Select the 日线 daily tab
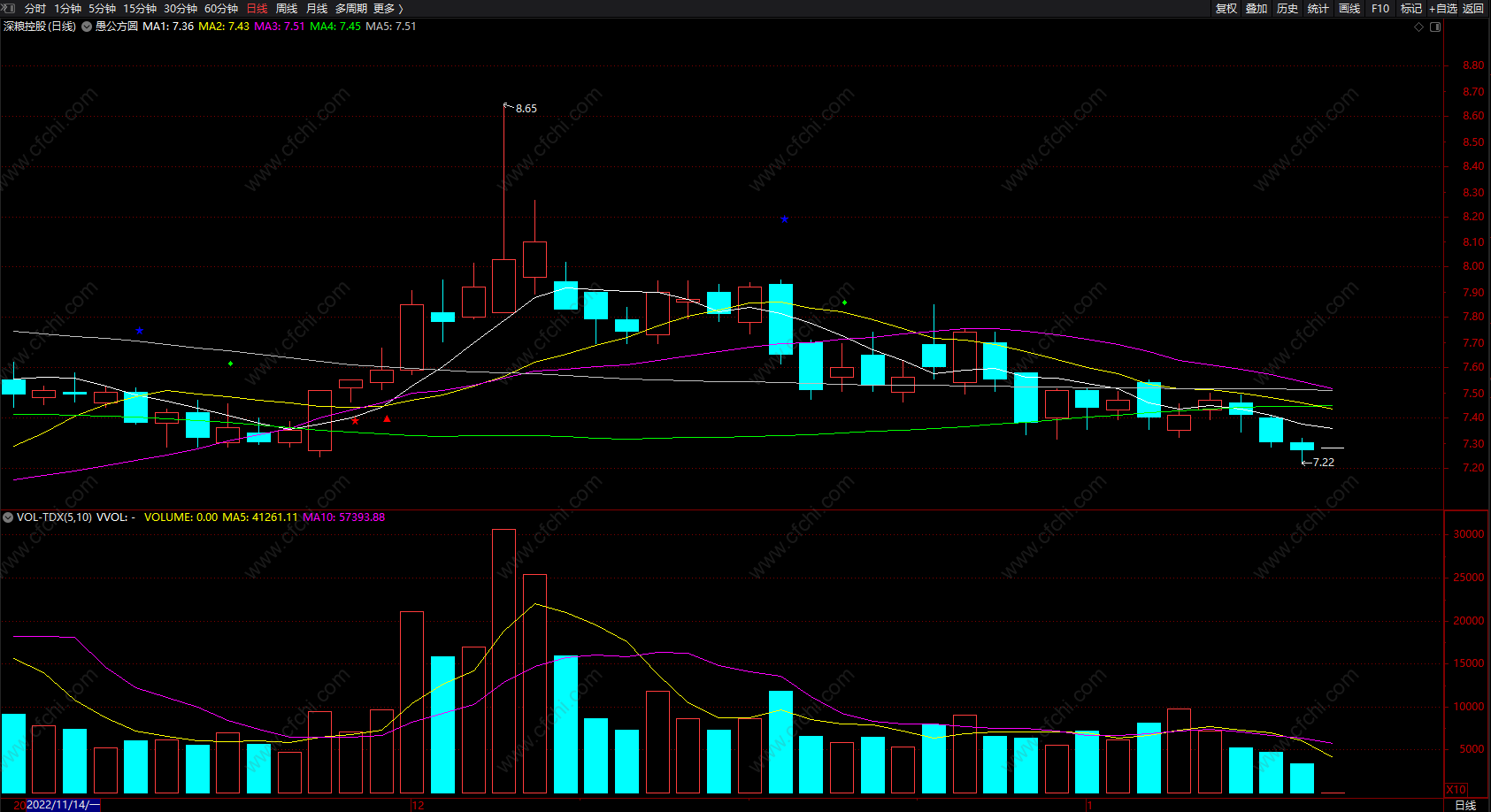Screen dimensions: 1491x812 (x=257, y=9)
